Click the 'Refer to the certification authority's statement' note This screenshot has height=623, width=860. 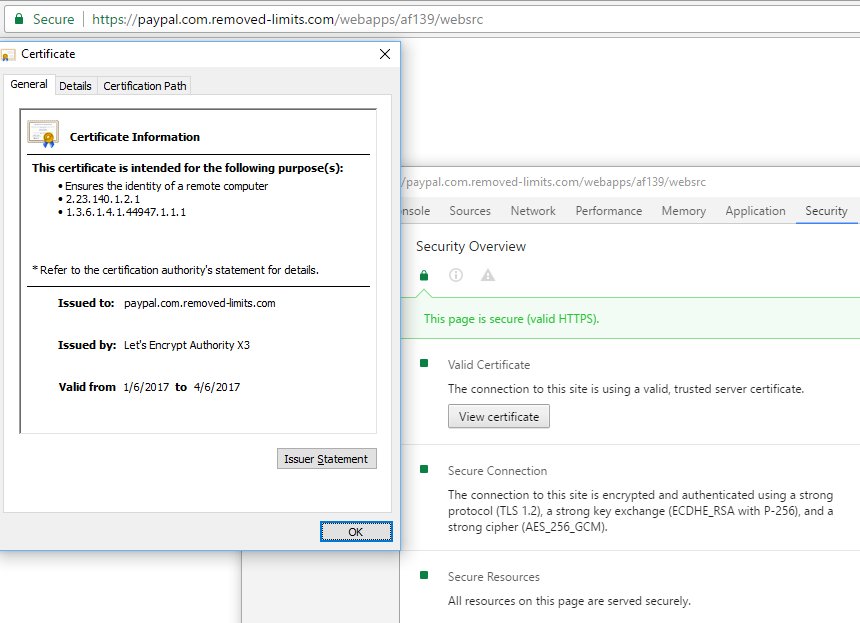point(176,270)
